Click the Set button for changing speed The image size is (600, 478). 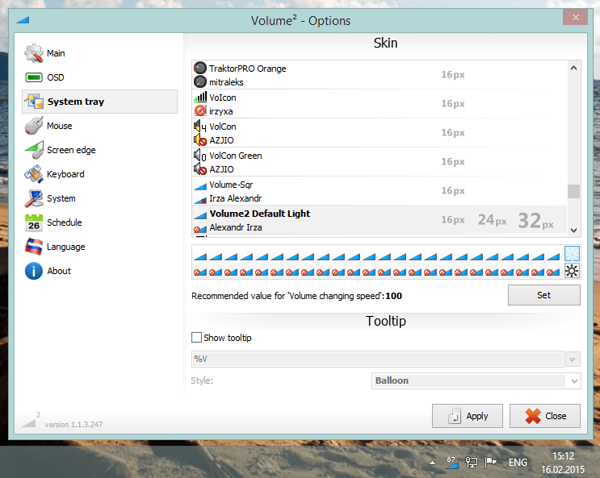544,295
